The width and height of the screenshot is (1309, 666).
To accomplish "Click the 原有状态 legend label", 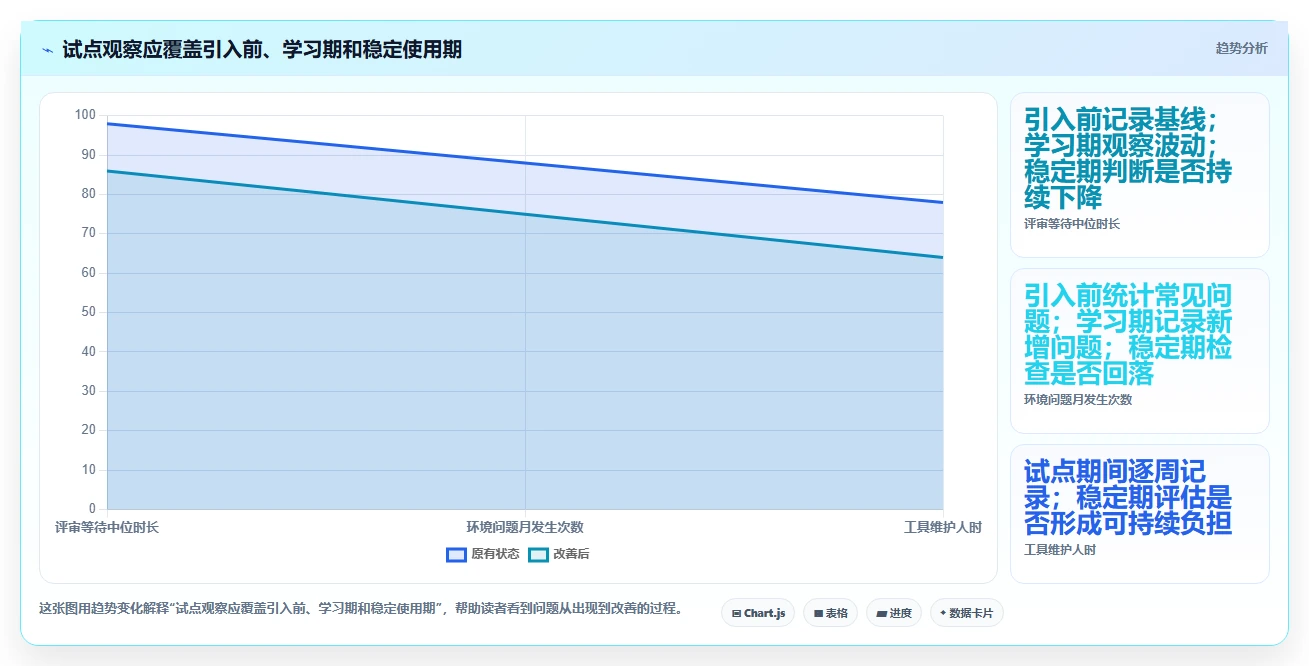I will [x=495, y=554].
